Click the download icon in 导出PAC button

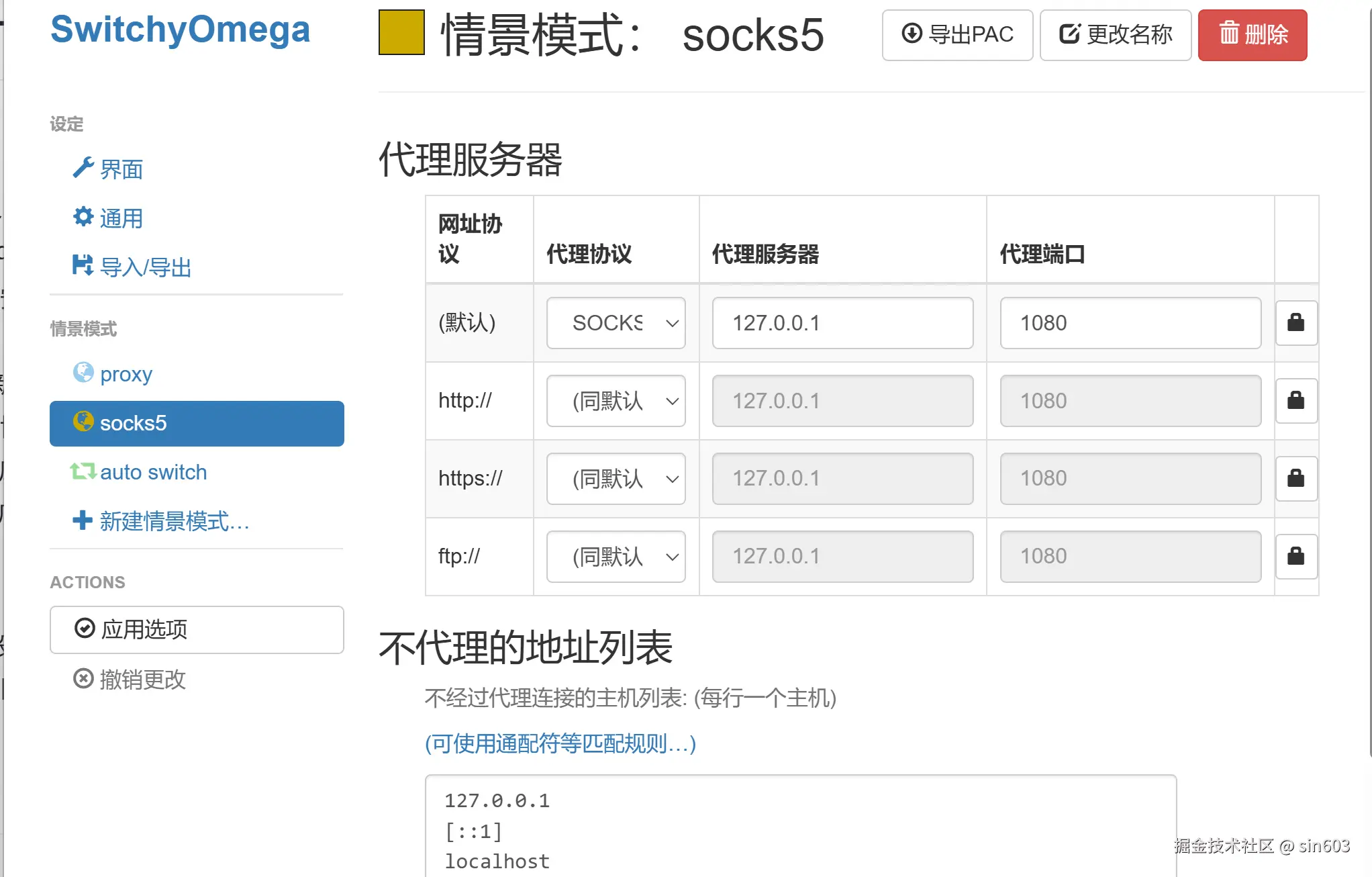911,35
